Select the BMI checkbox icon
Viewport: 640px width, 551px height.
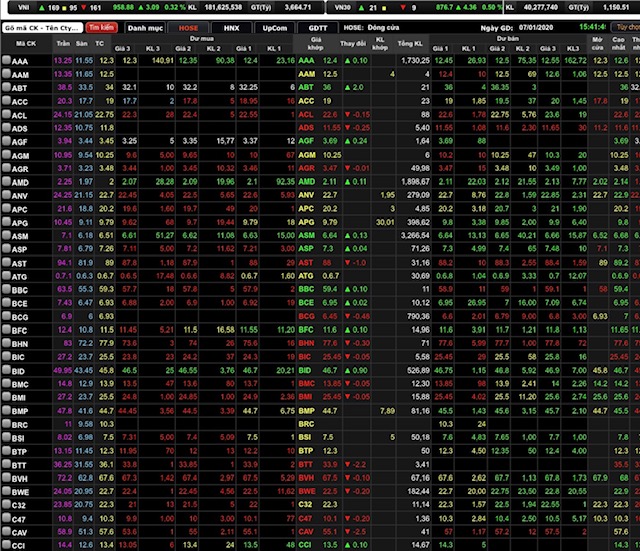click(x=6, y=397)
